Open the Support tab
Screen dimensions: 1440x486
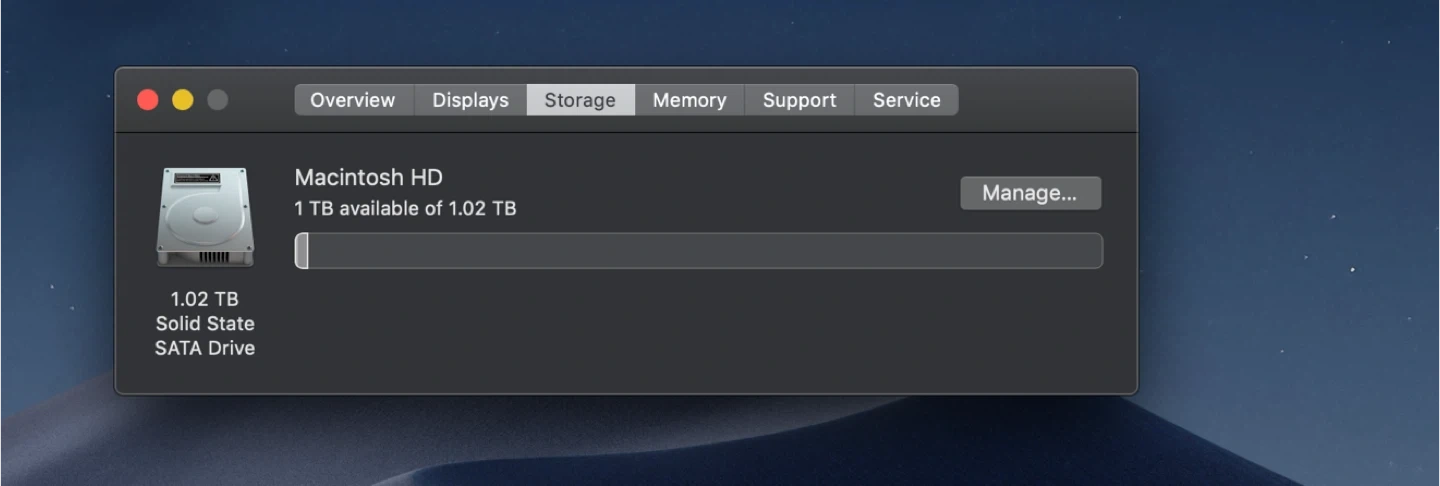pyautogui.click(x=799, y=100)
